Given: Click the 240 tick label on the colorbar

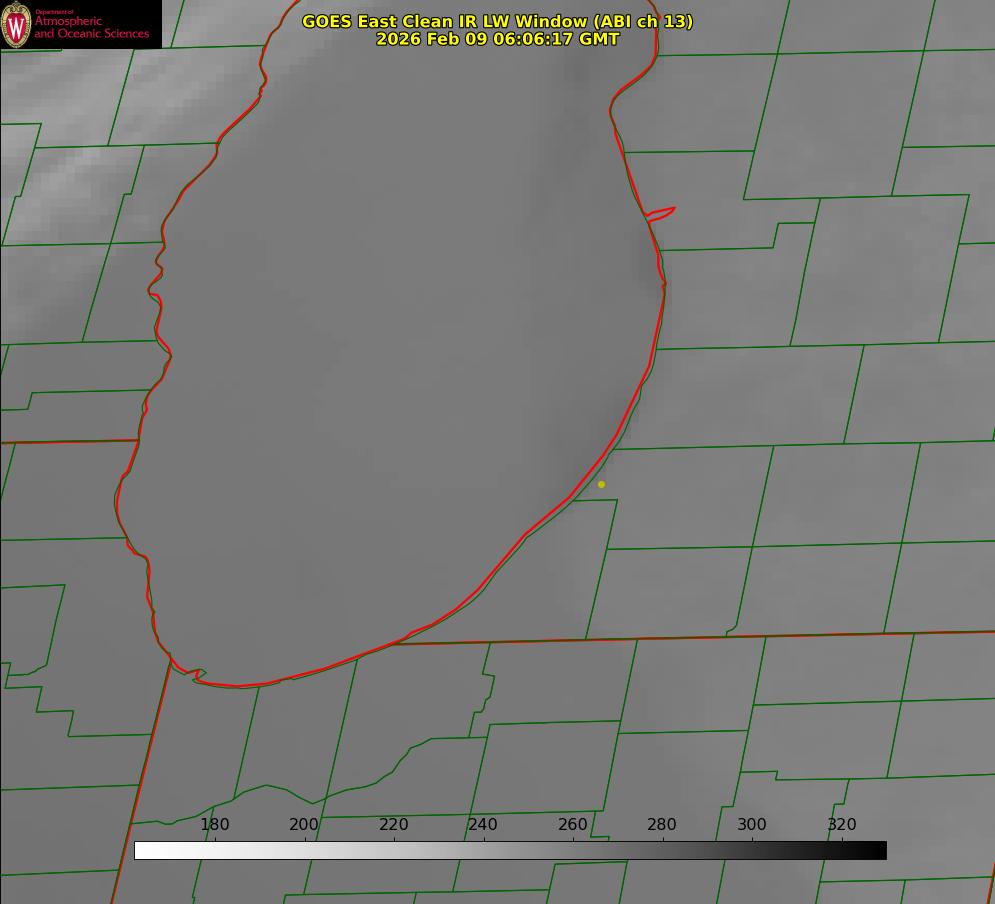Looking at the screenshot, I should click(x=483, y=824).
